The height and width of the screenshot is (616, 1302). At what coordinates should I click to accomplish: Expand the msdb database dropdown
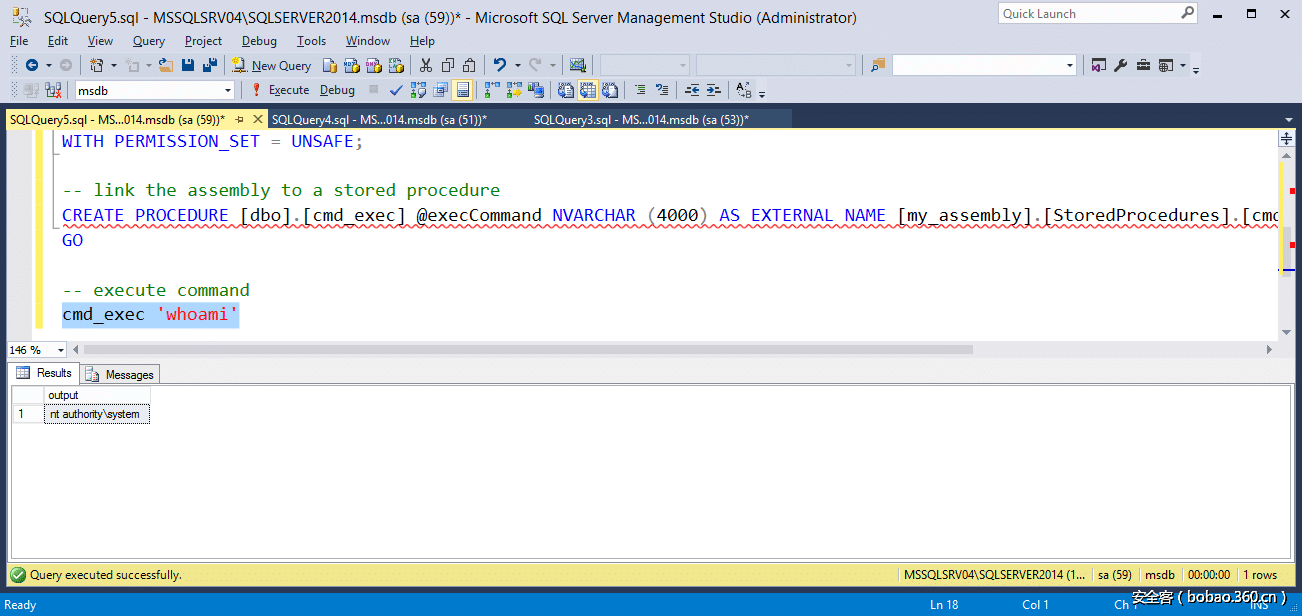click(228, 90)
